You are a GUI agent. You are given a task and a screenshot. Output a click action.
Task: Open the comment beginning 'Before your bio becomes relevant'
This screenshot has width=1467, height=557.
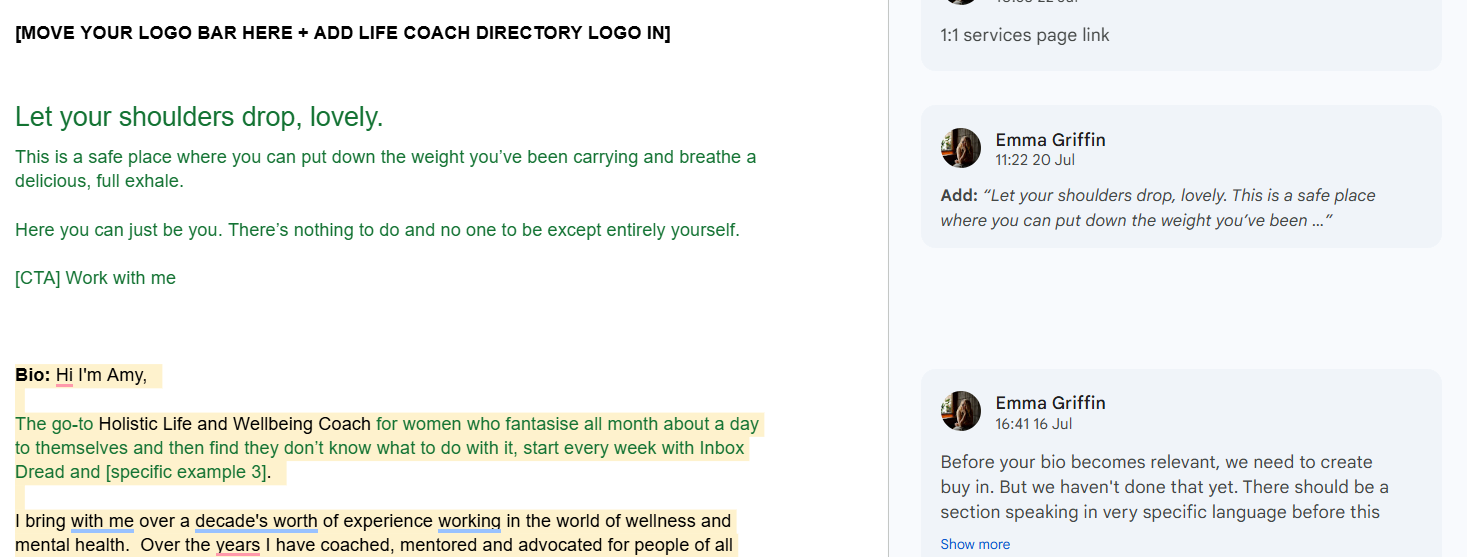(x=1181, y=463)
